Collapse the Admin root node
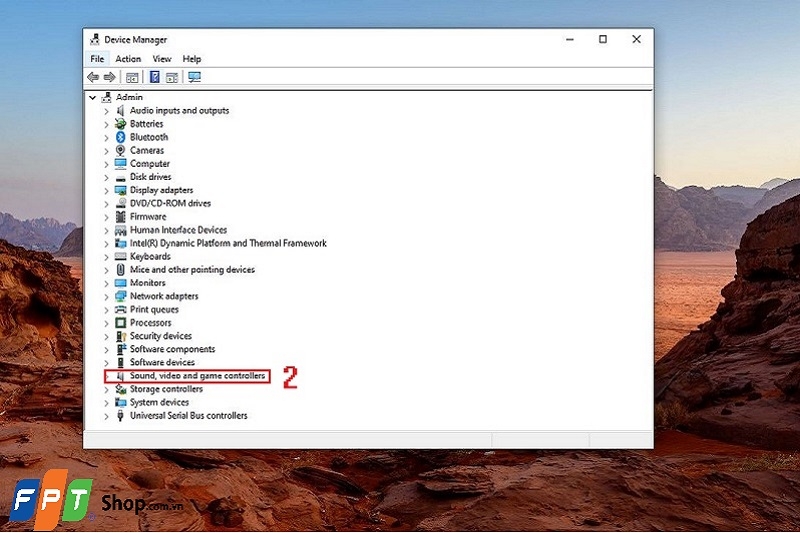The height and width of the screenshot is (533, 800). coord(92,97)
